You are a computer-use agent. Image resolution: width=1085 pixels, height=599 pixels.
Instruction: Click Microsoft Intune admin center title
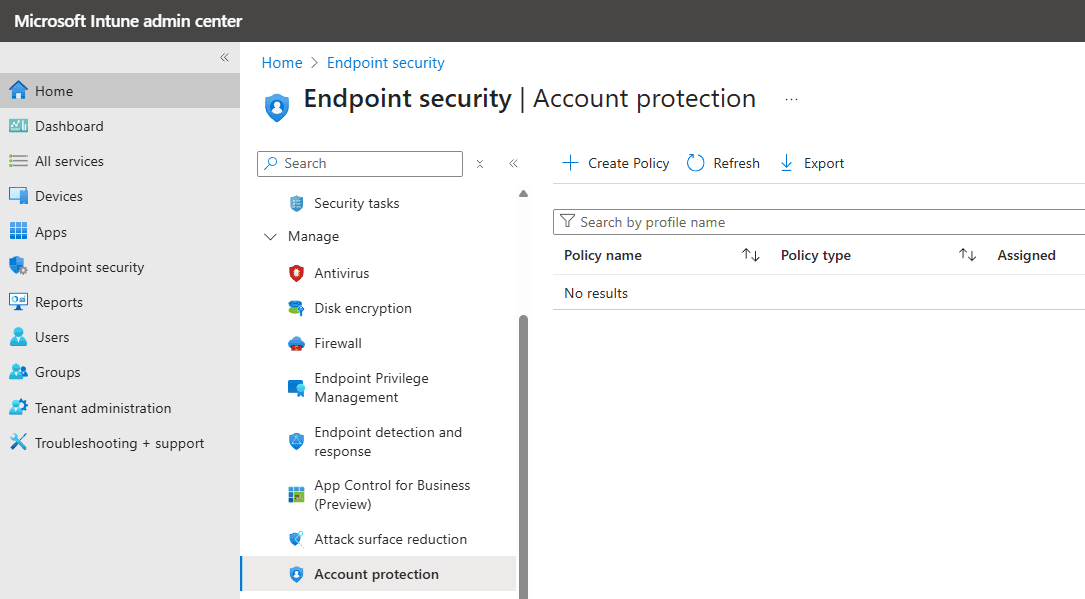click(x=128, y=21)
